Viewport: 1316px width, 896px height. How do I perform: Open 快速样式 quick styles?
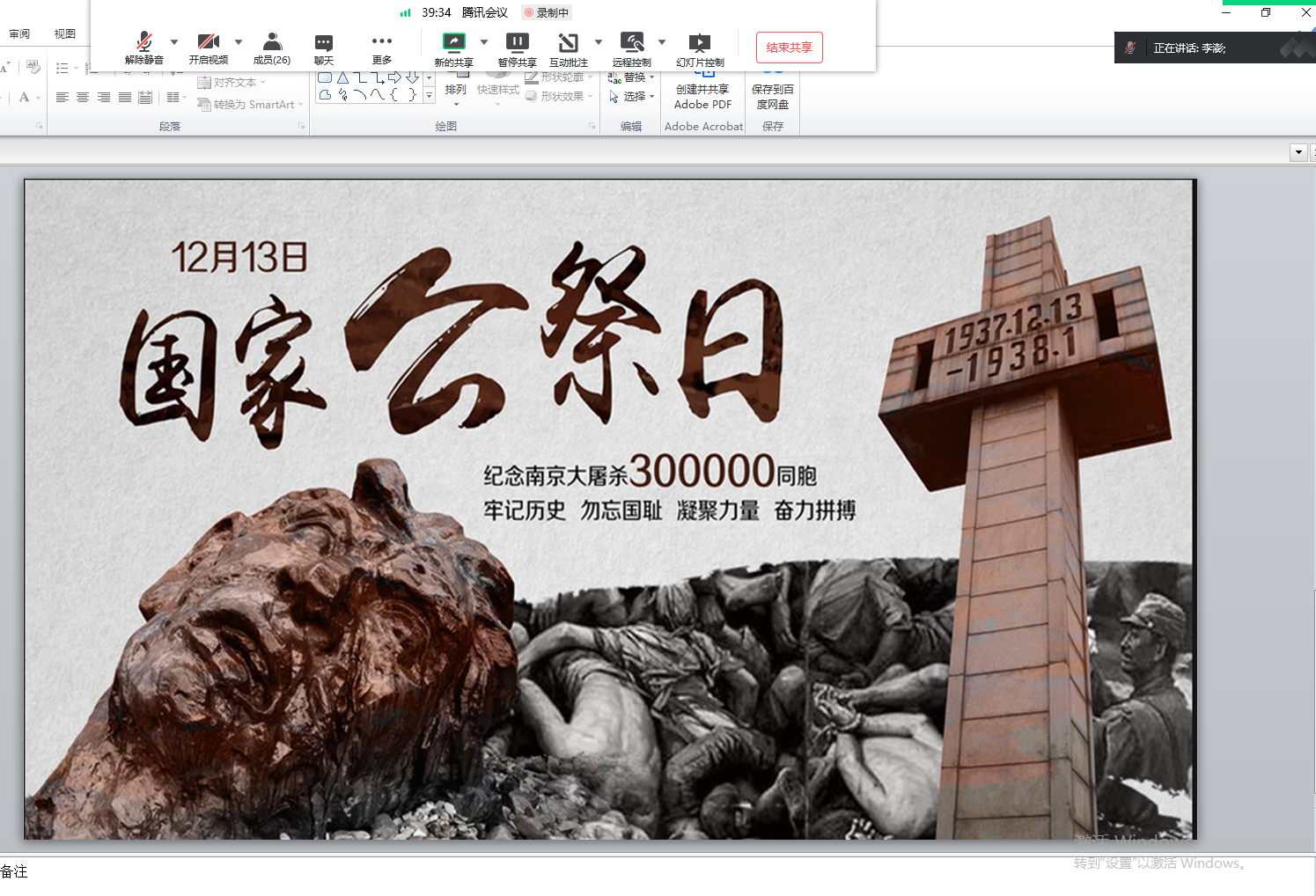498,89
